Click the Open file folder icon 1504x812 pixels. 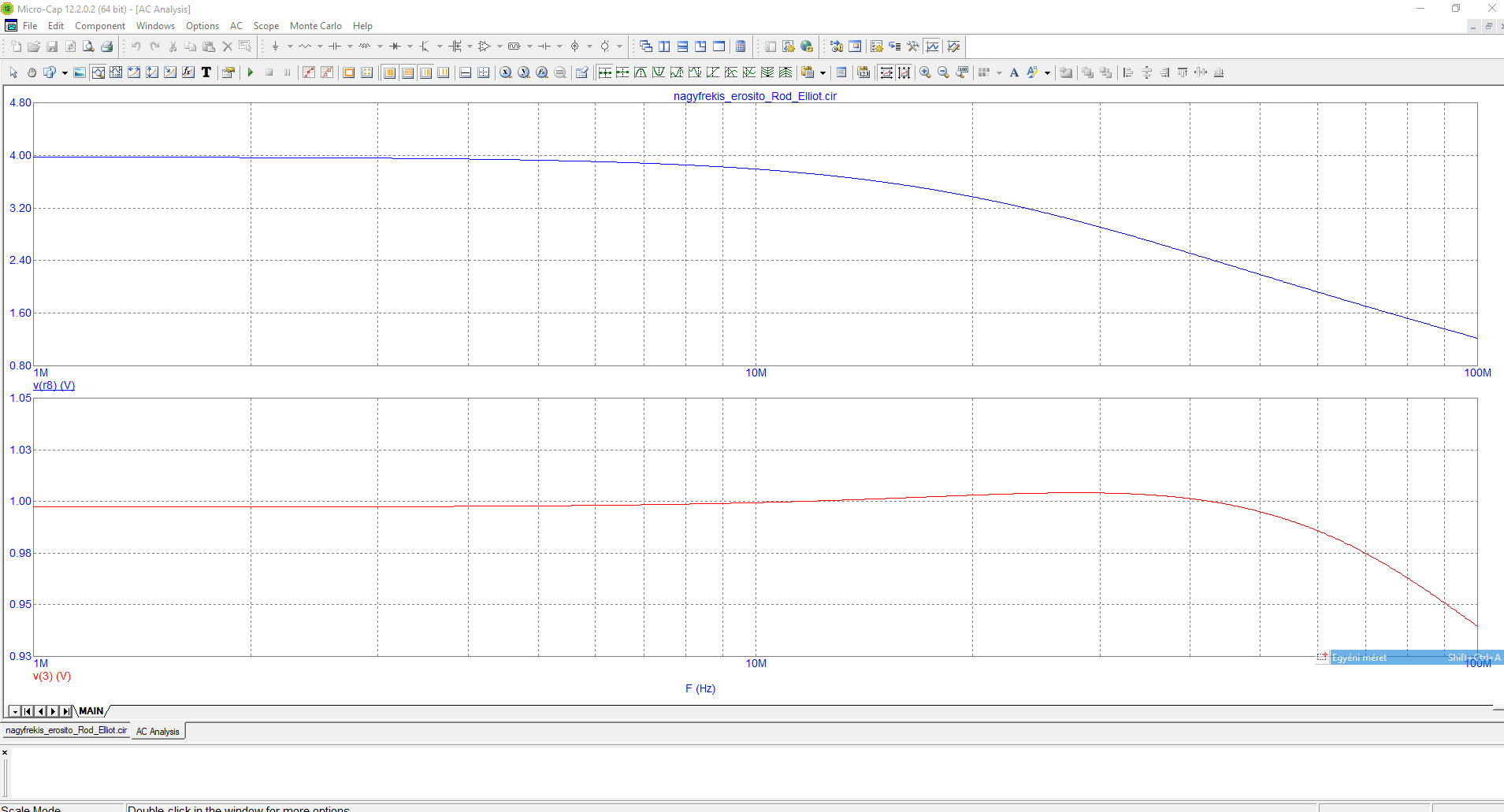[34, 46]
